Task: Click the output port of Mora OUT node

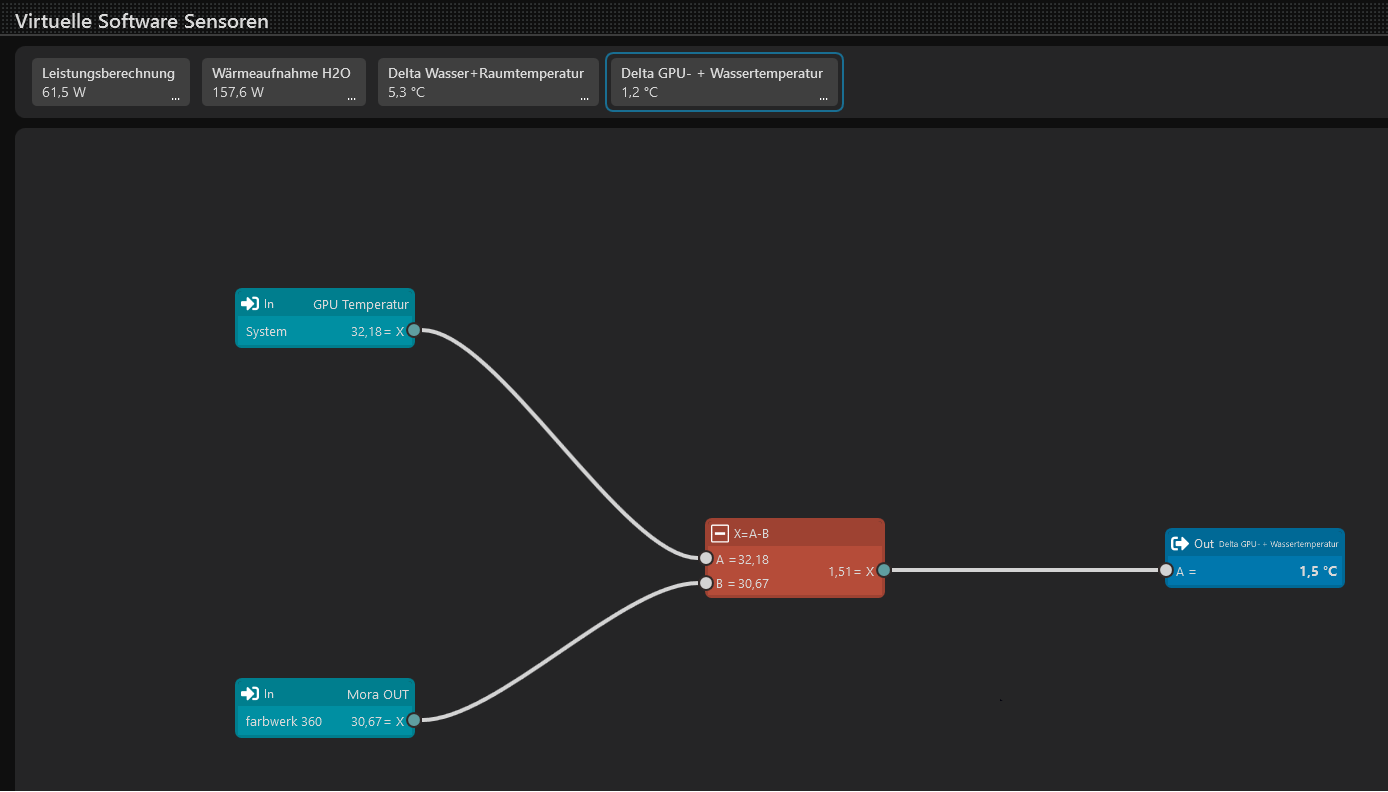Action: point(414,719)
